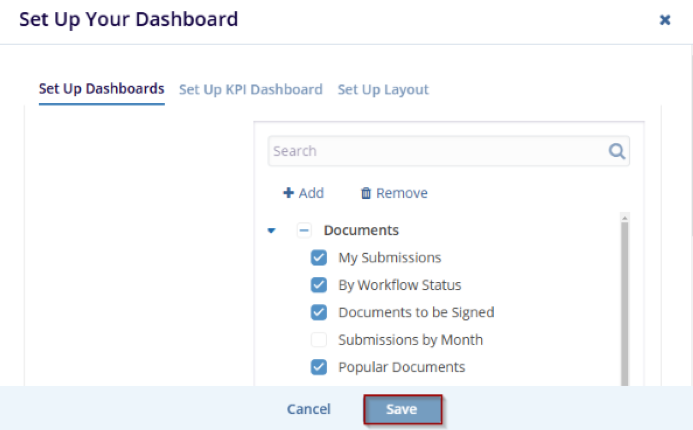693x430 pixels.
Task: Click the vertical scrollbar of the list
Action: [x=625, y=300]
